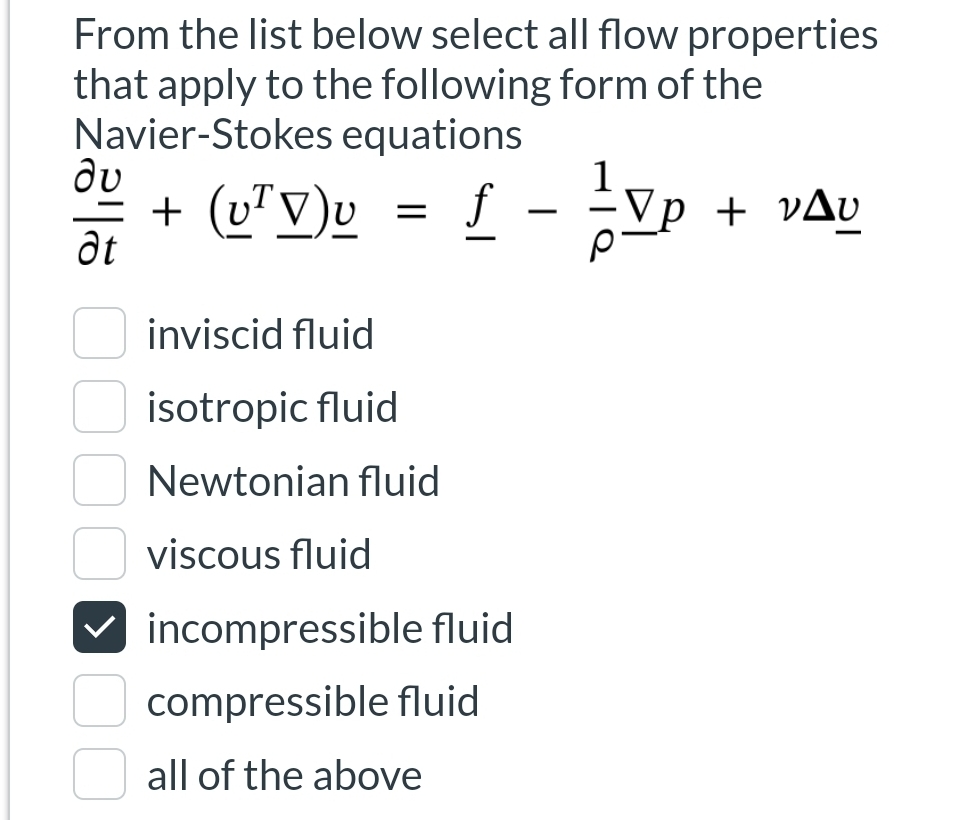954x820 pixels.
Task: Click the checkmark icon on incompressible fluid
Action: click(x=99, y=628)
